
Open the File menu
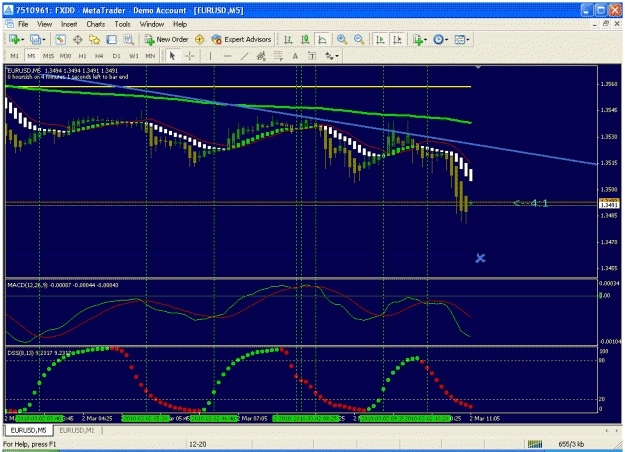pyautogui.click(x=23, y=24)
